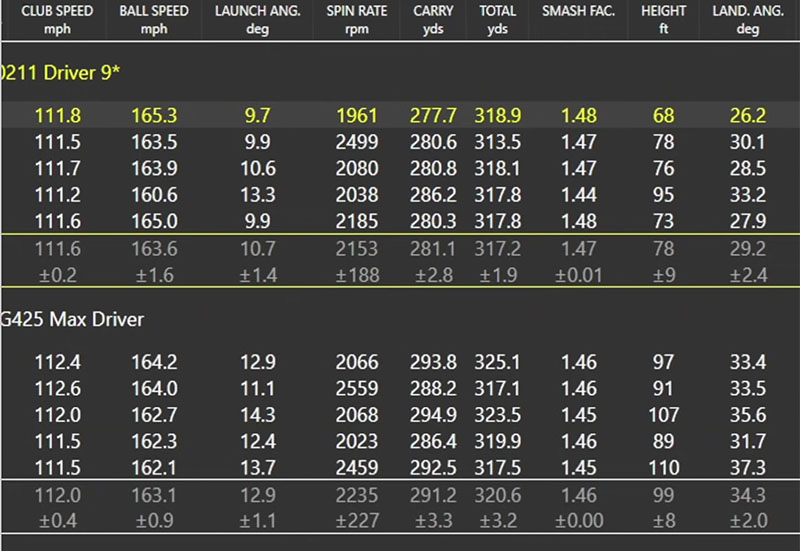Select the LAND. ANG. deg column header

tap(748, 19)
